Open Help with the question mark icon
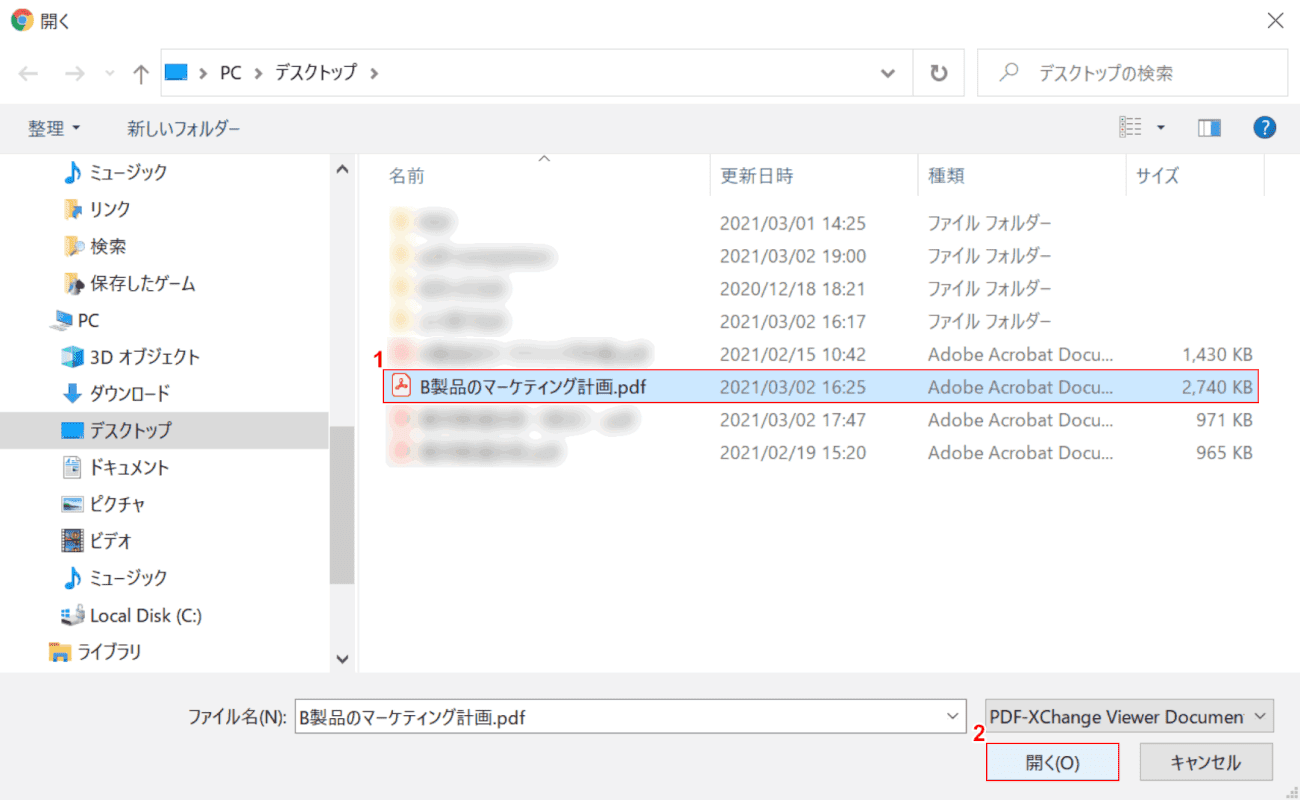Screen dimensions: 1300x800 tap(1265, 127)
